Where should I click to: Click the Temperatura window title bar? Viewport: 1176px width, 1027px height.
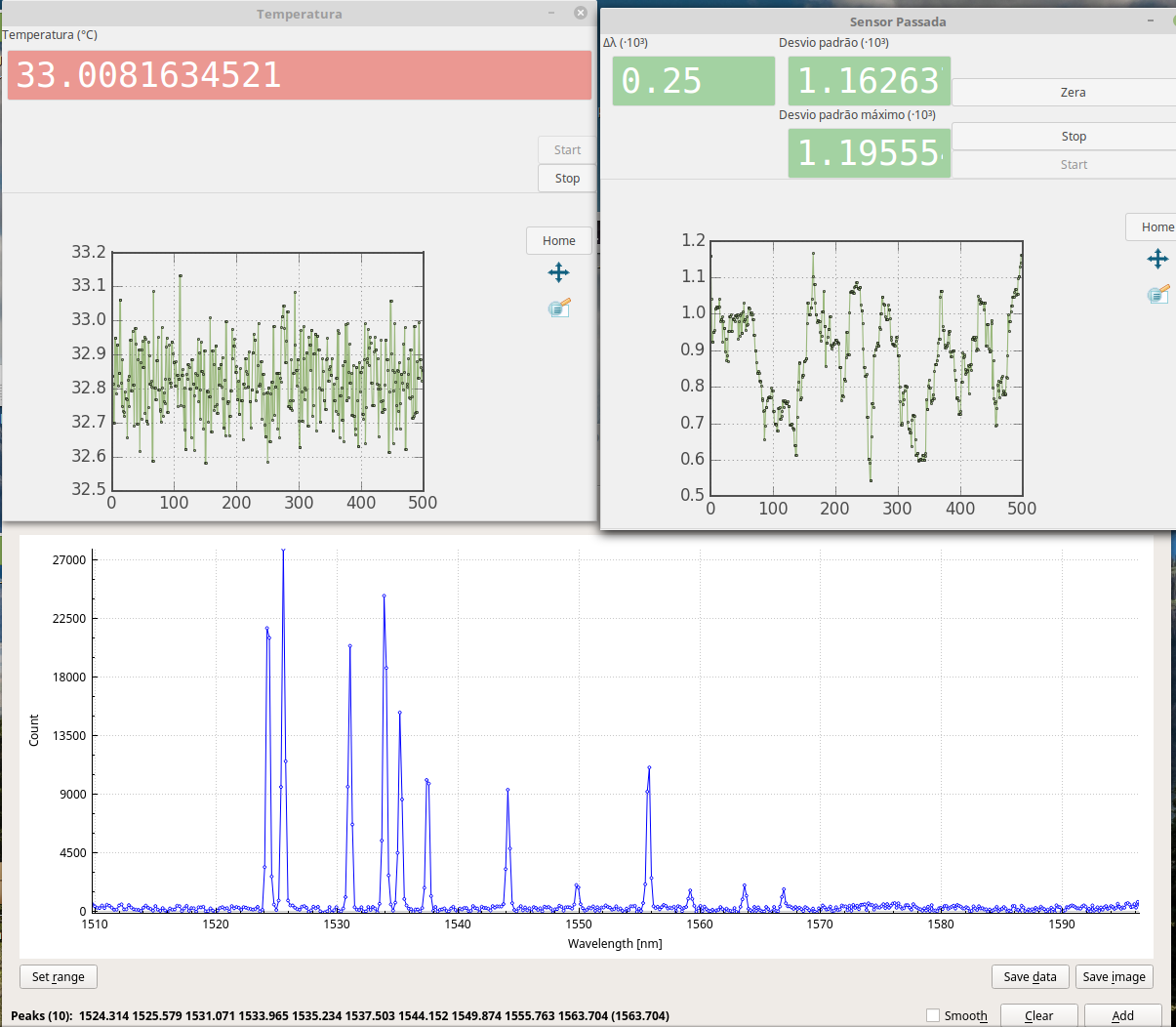(299, 14)
